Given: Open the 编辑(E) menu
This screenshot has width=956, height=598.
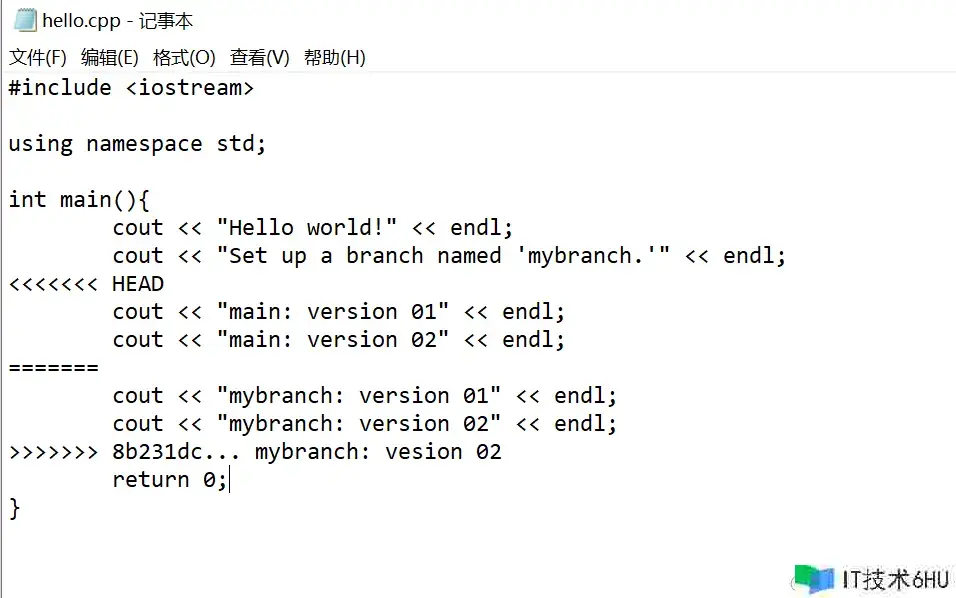Looking at the screenshot, I should tap(110, 58).
